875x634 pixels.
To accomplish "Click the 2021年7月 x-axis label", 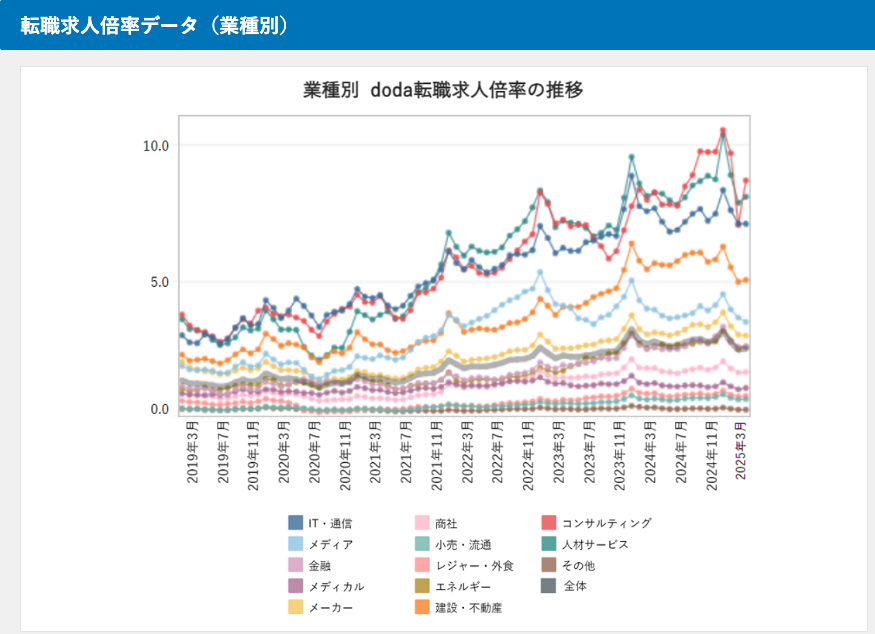I will 406,454.
